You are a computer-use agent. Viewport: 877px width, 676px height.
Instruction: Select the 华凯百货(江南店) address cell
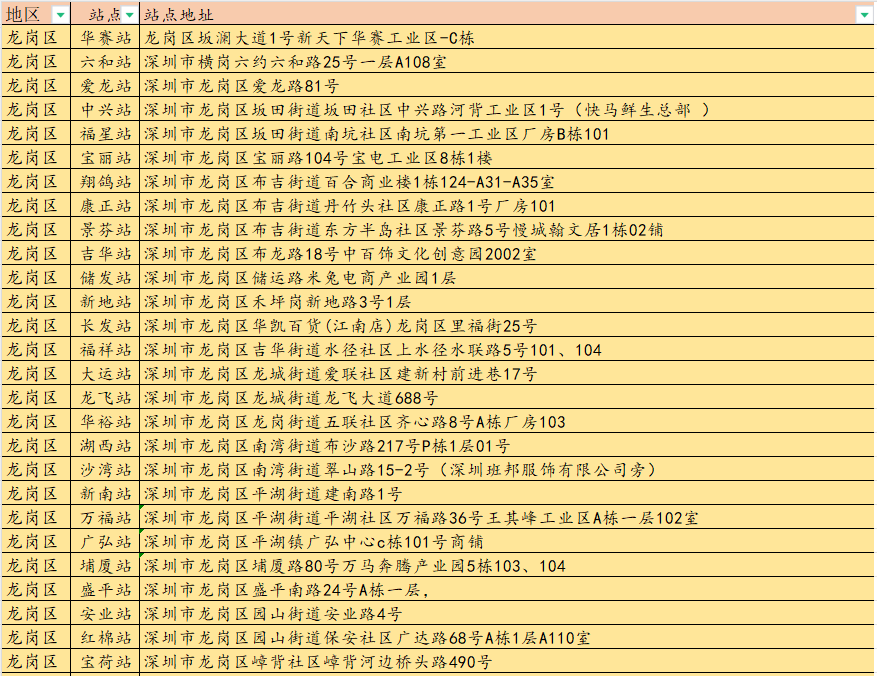point(507,326)
